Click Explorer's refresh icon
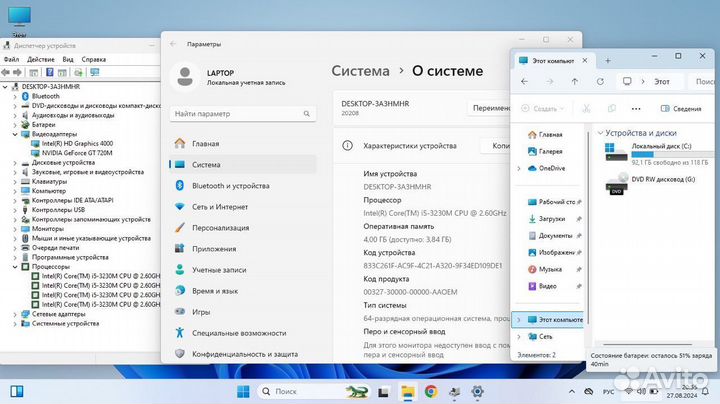Viewport: 720px width, 404px height. tap(600, 81)
